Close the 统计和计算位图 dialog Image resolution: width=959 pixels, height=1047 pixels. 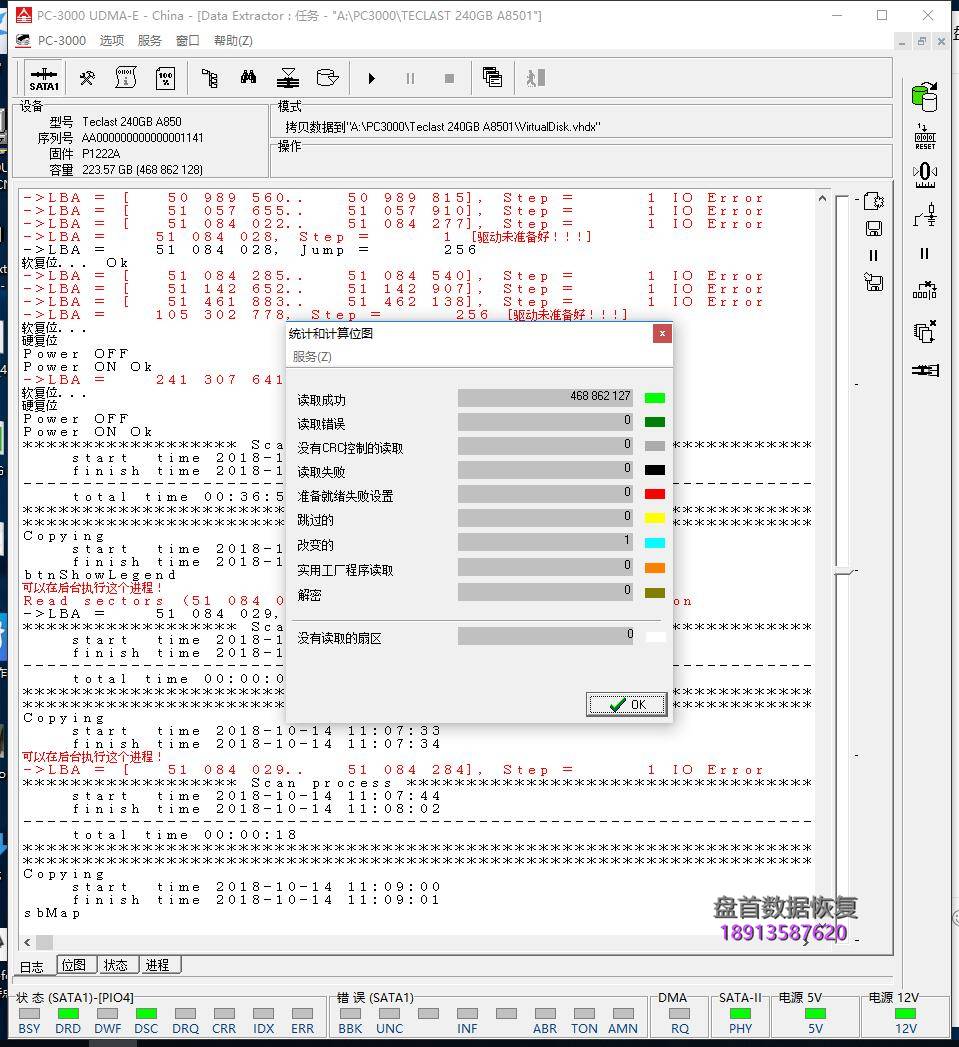coord(662,334)
